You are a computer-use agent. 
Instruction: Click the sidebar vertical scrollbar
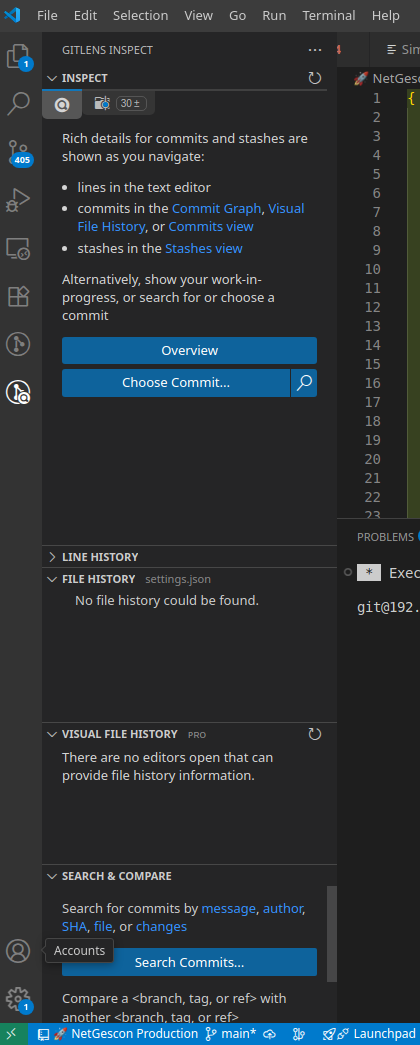coord(331,934)
